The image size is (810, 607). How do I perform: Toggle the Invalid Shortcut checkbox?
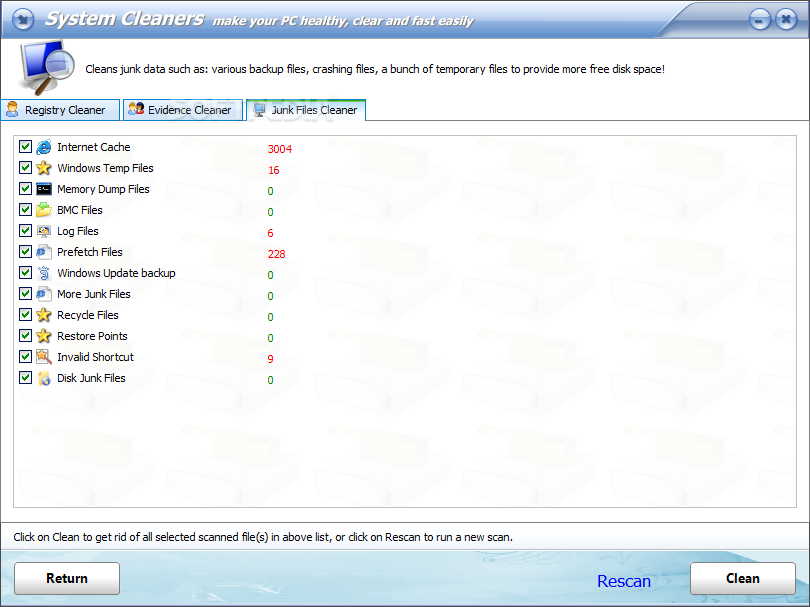pyautogui.click(x=25, y=356)
